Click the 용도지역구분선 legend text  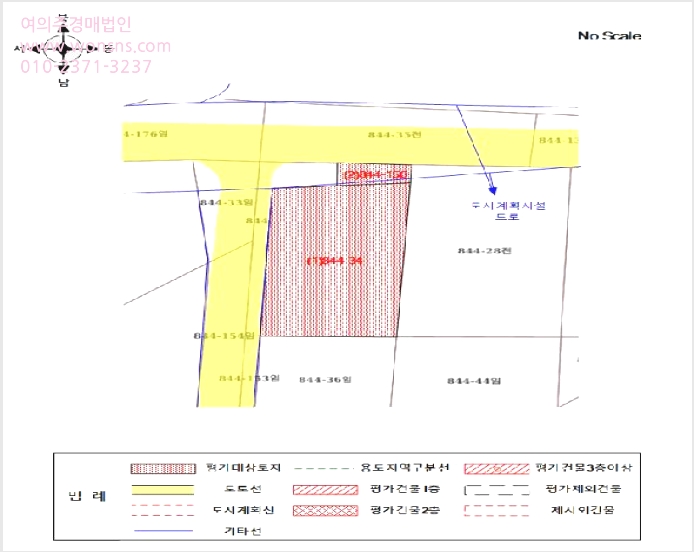tap(405, 467)
